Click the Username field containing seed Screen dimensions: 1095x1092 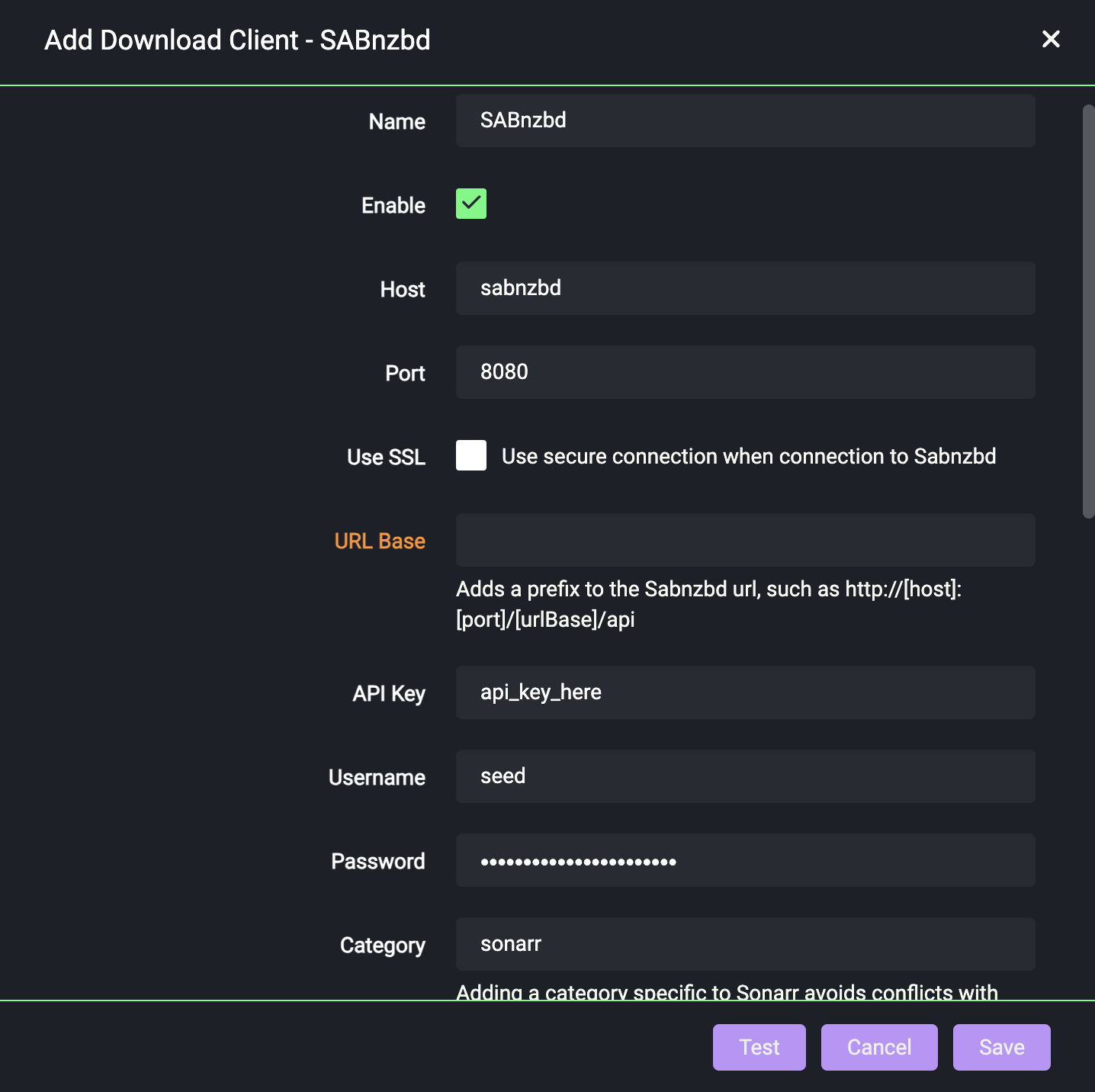point(745,776)
